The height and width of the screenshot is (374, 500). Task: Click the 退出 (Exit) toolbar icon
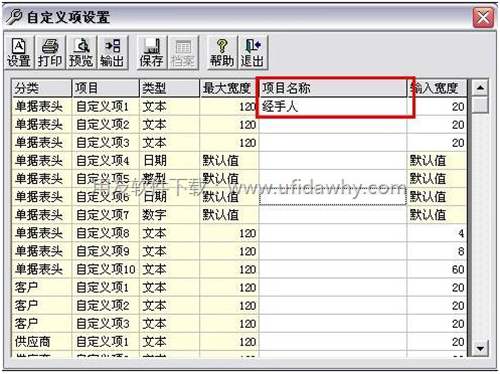252,53
